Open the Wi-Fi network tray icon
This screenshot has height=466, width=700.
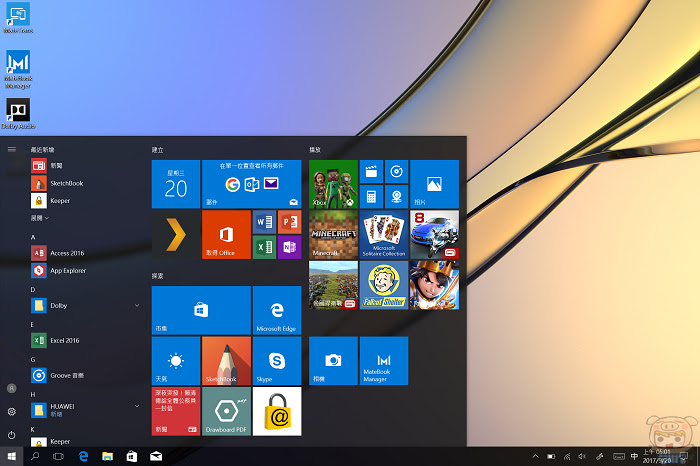point(567,456)
